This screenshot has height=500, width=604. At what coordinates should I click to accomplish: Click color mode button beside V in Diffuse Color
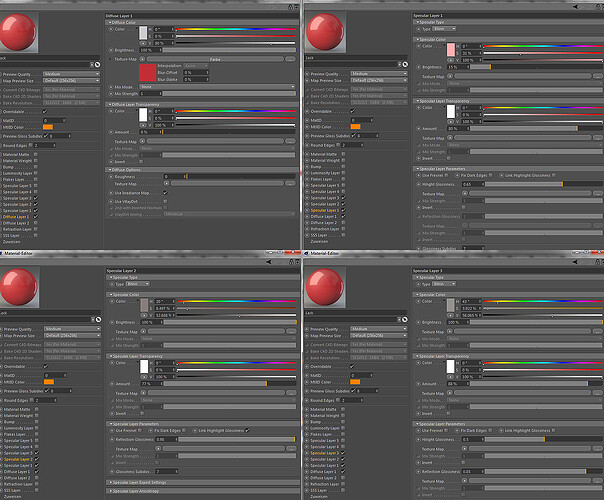click(143, 43)
